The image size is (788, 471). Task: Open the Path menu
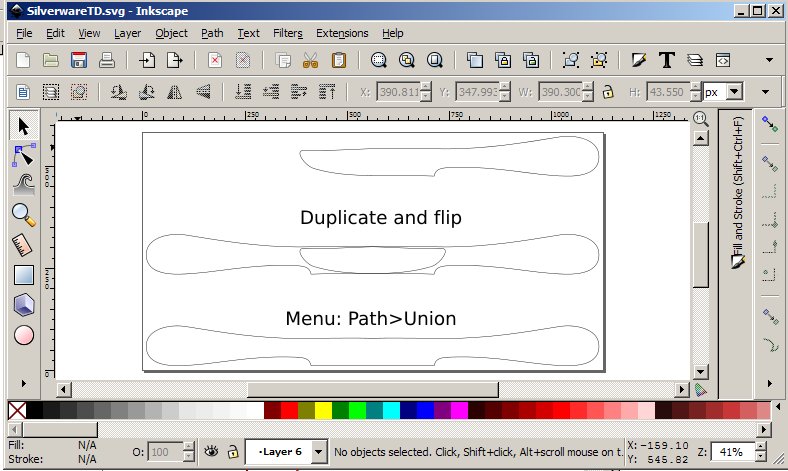point(212,33)
